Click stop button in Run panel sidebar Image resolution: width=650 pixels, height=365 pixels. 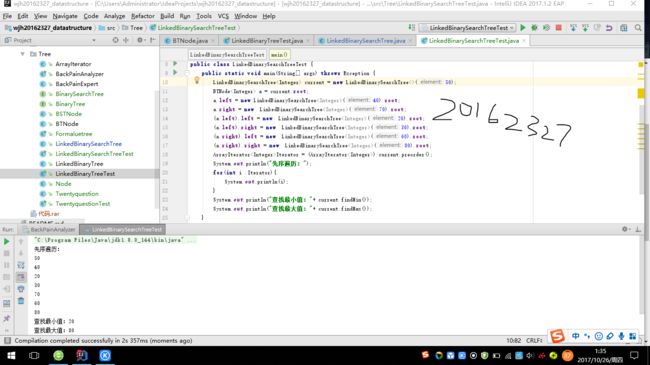7,253
